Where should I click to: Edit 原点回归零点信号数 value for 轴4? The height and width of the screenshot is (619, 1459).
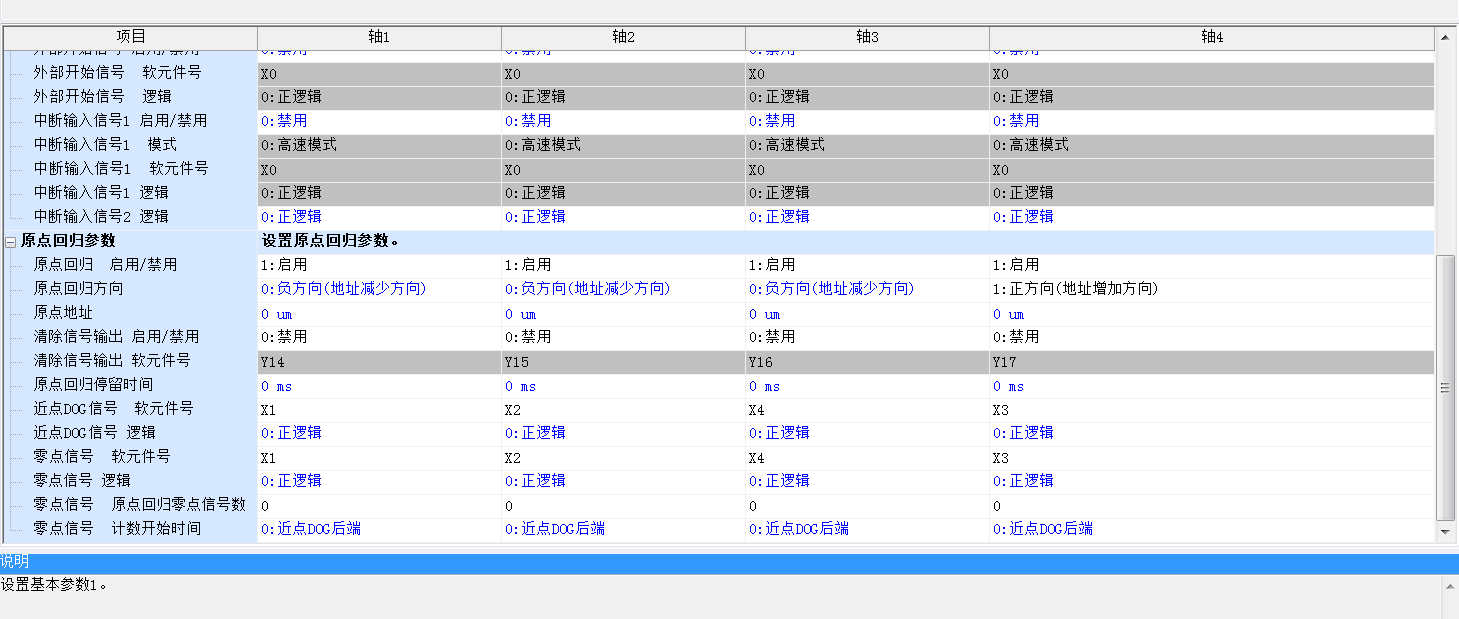pyautogui.click(x=1211, y=506)
